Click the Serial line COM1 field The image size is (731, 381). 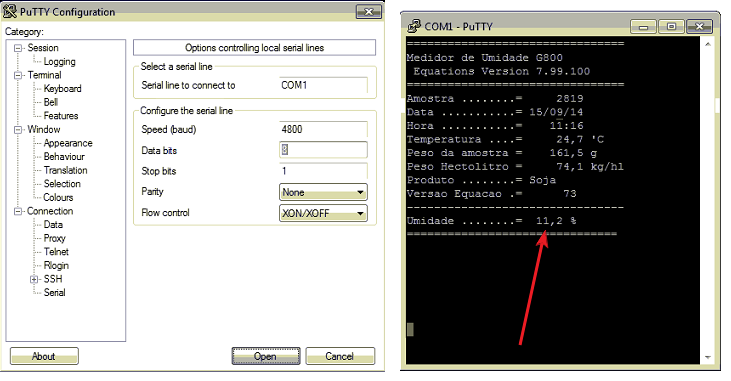[x=323, y=85]
